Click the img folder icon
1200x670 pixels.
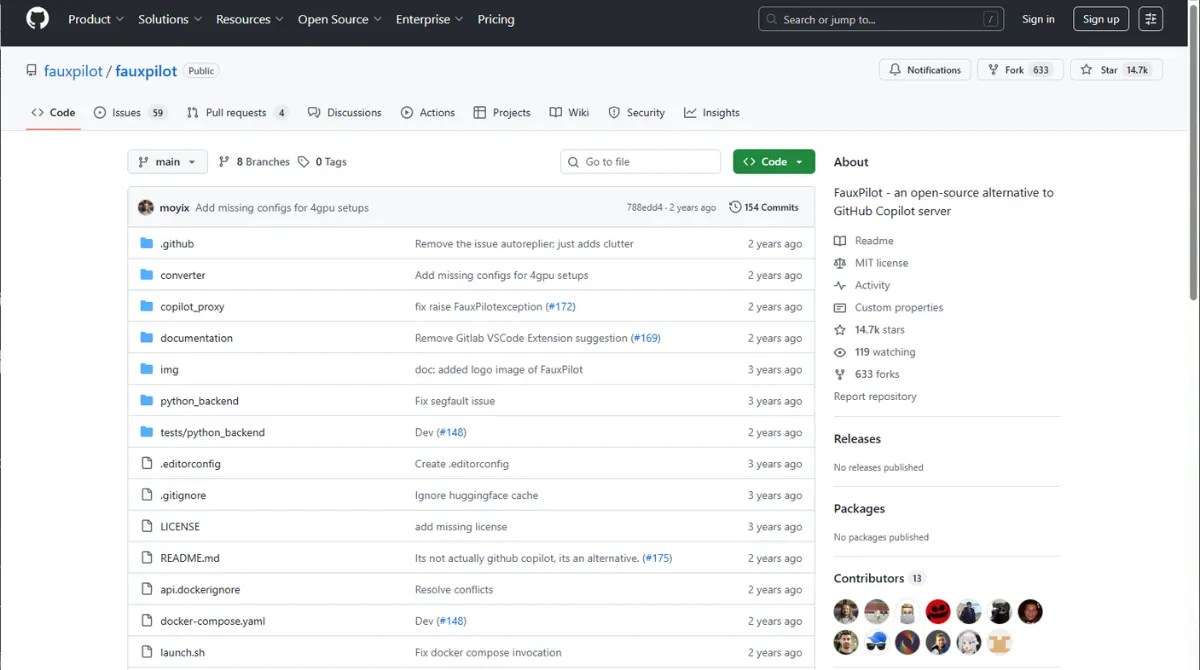146,370
